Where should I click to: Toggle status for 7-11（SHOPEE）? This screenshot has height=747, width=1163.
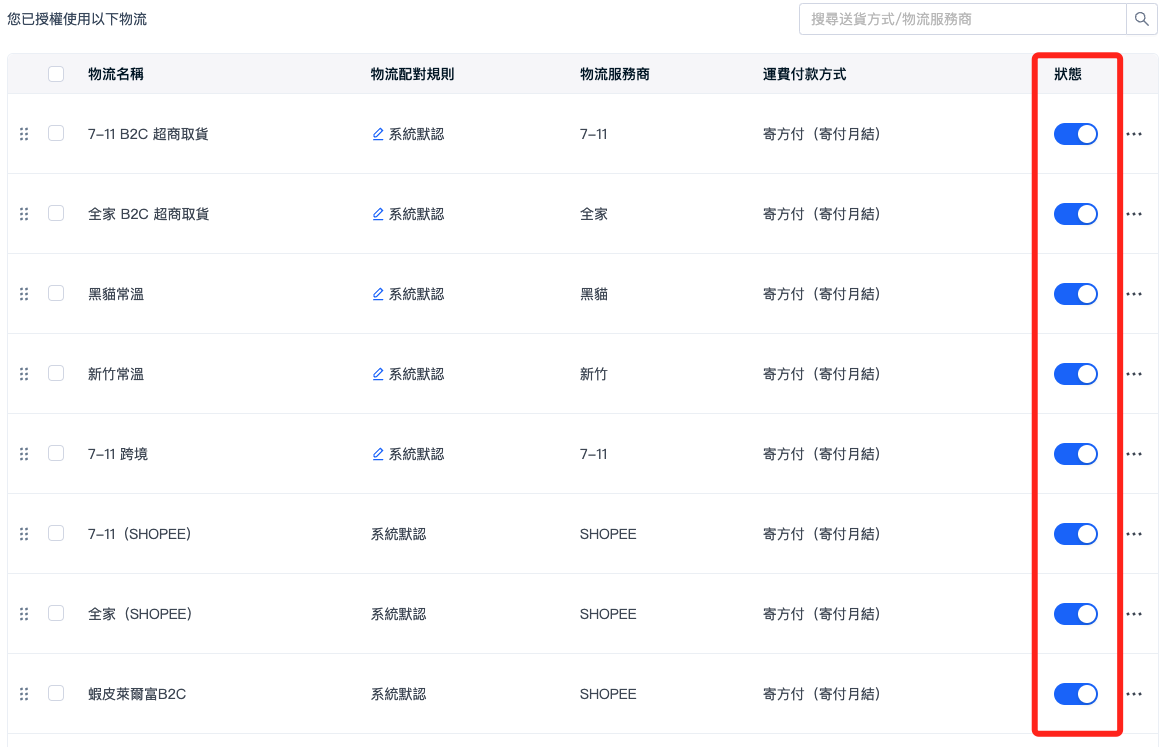[x=1075, y=534]
